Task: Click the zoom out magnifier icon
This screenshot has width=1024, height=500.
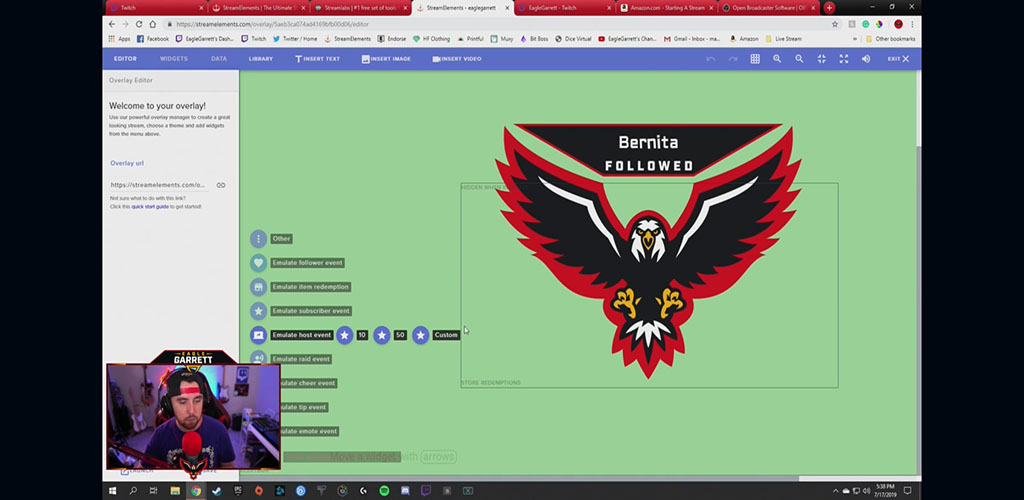Action: (799, 59)
